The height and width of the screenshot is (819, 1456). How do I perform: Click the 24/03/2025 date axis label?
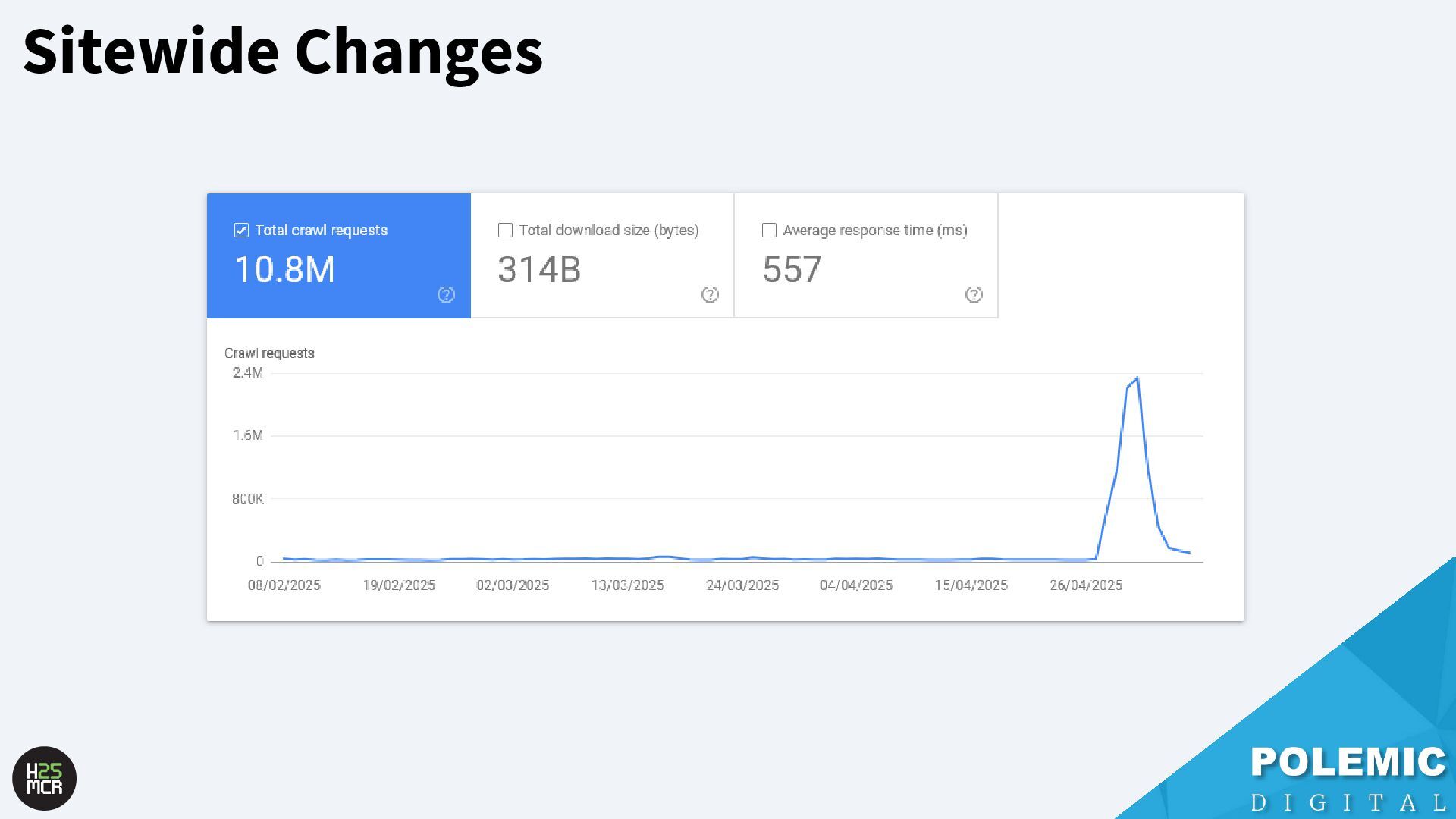pos(742,585)
